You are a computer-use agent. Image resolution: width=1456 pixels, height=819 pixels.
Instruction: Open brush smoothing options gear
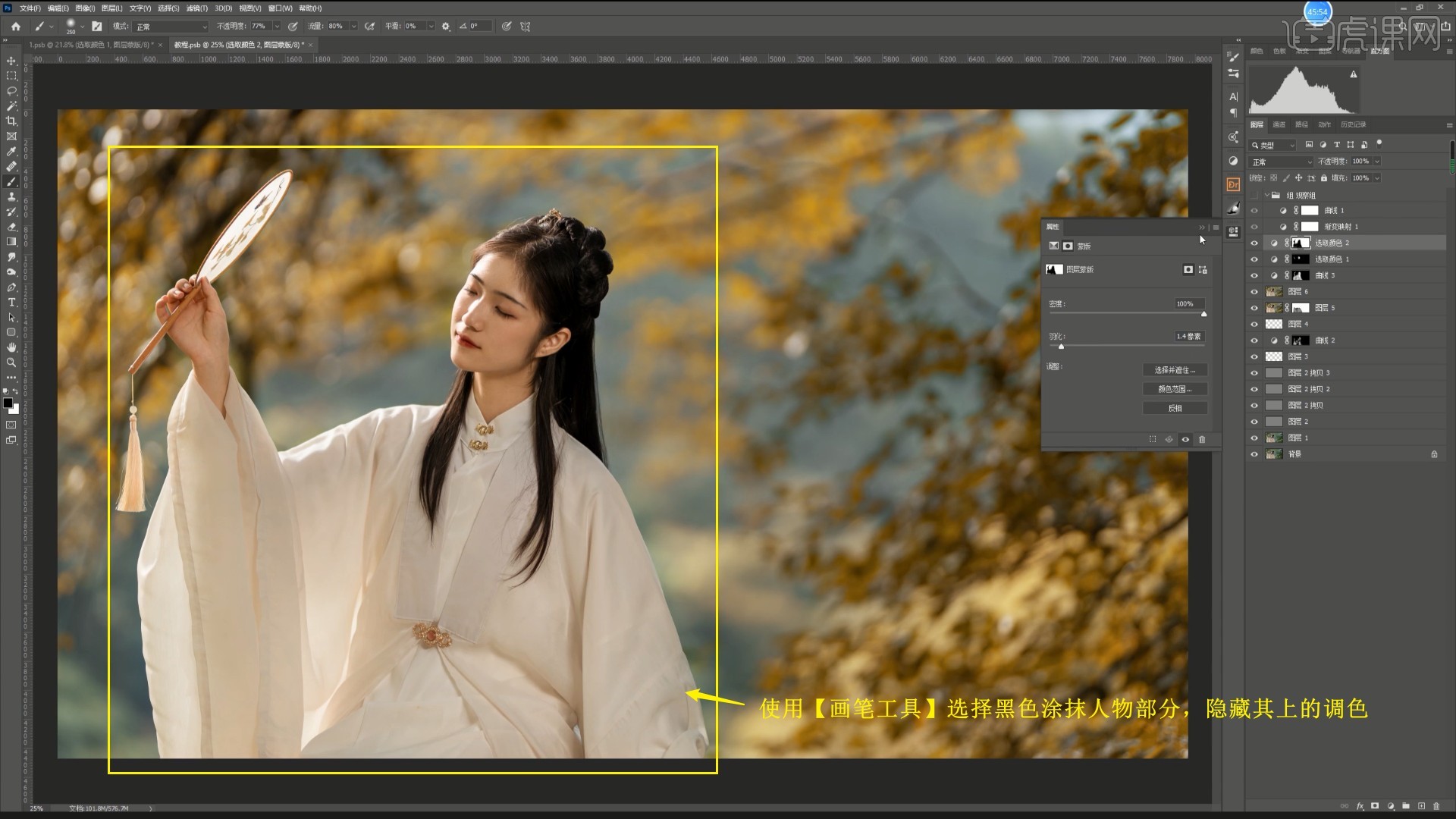[446, 26]
